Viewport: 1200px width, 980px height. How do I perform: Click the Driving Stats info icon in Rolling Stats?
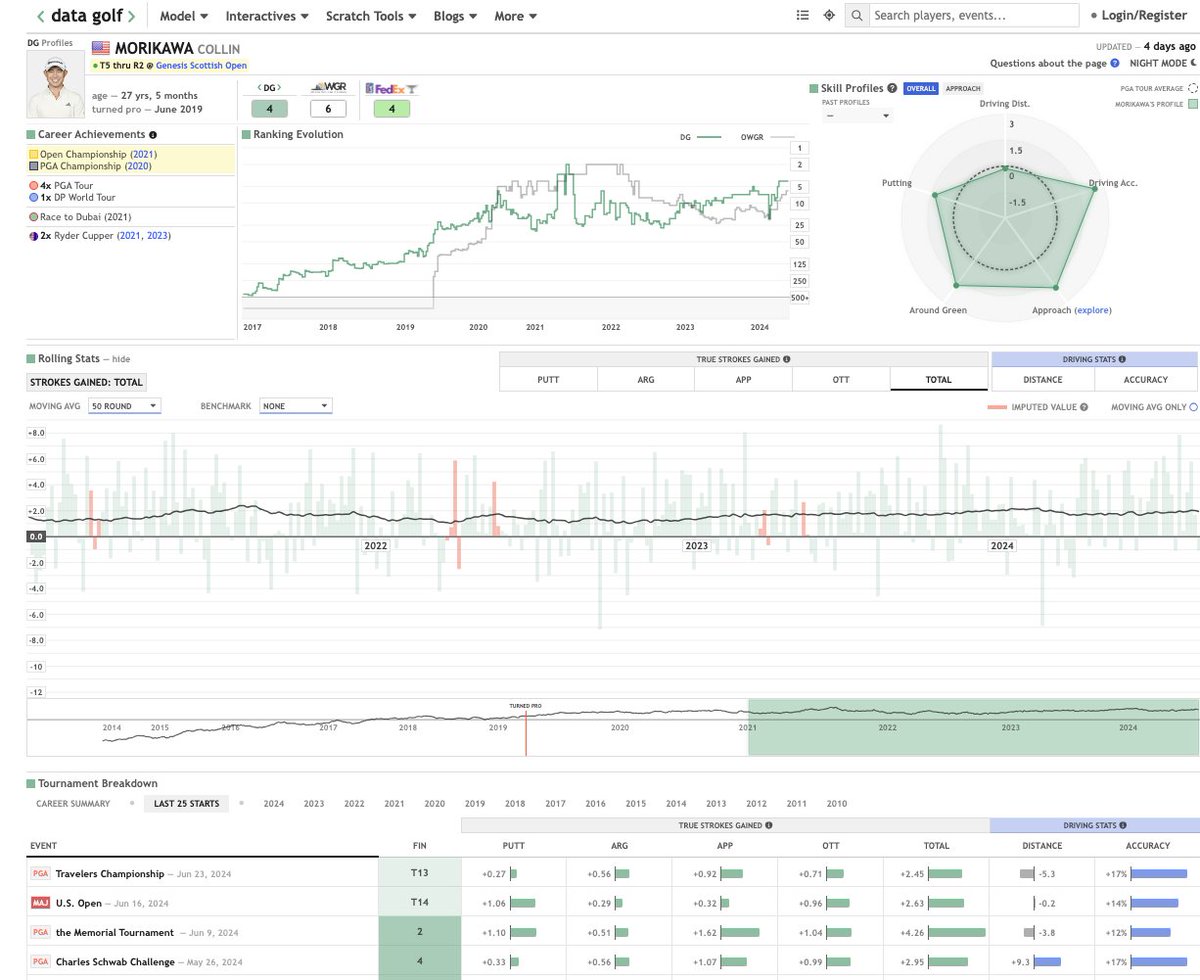[x=1123, y=359]
